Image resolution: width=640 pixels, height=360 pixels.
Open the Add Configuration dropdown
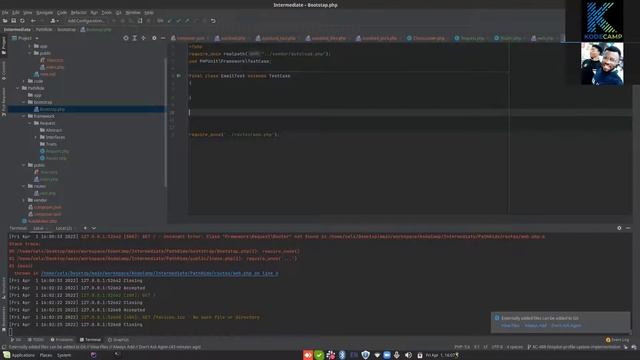click(86, 21)
